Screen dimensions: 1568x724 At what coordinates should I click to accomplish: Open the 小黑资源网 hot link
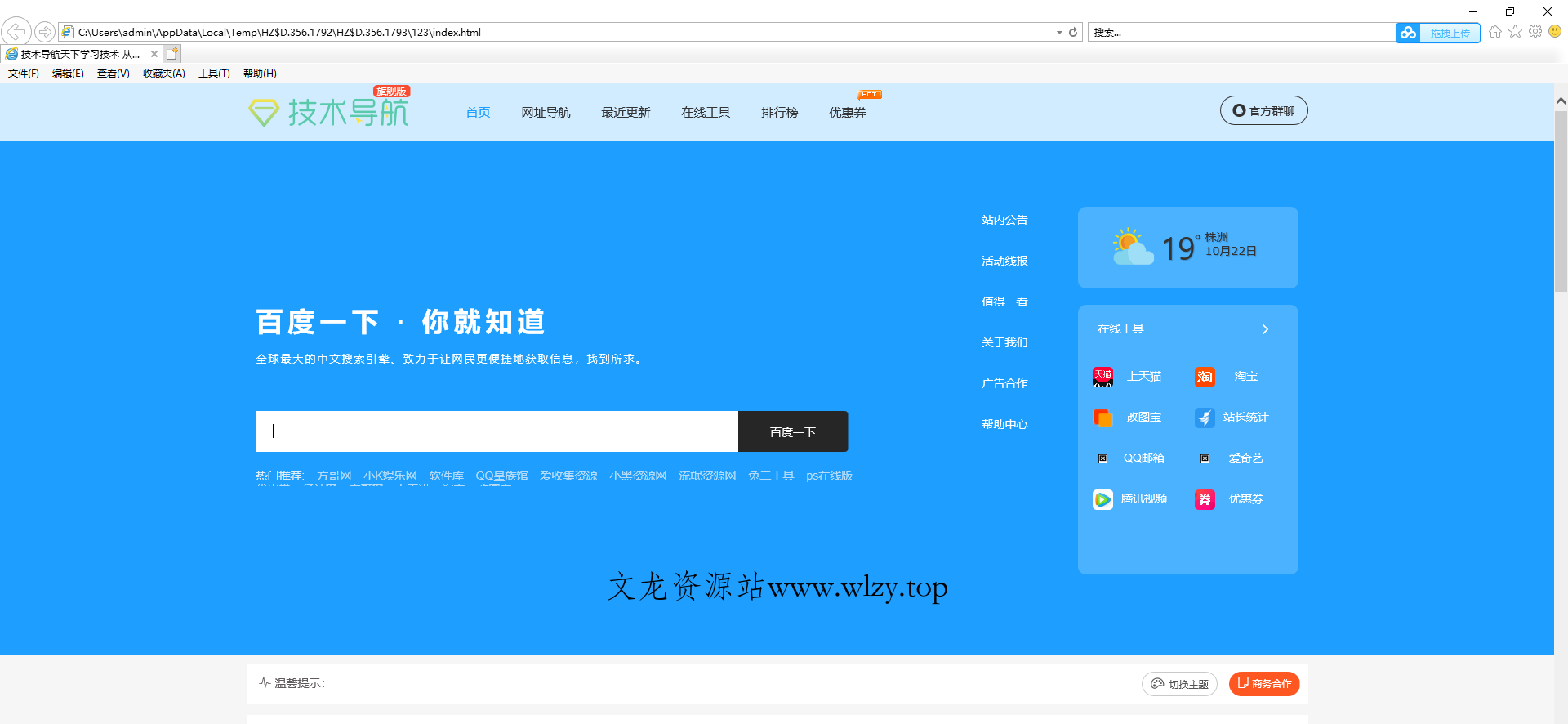[x=638, y=476]
